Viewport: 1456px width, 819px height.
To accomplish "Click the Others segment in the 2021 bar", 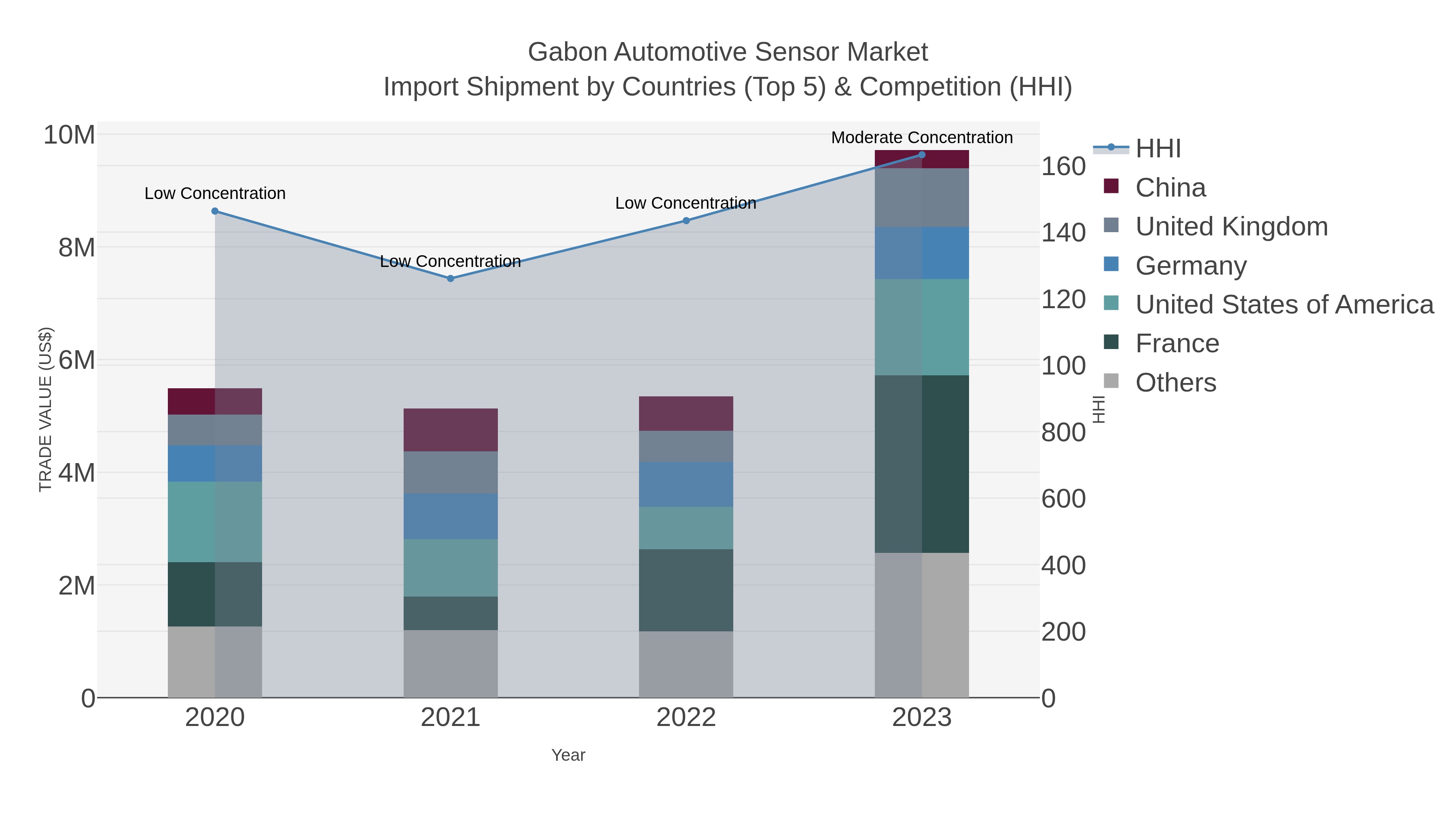I will [x=451, y=664].
